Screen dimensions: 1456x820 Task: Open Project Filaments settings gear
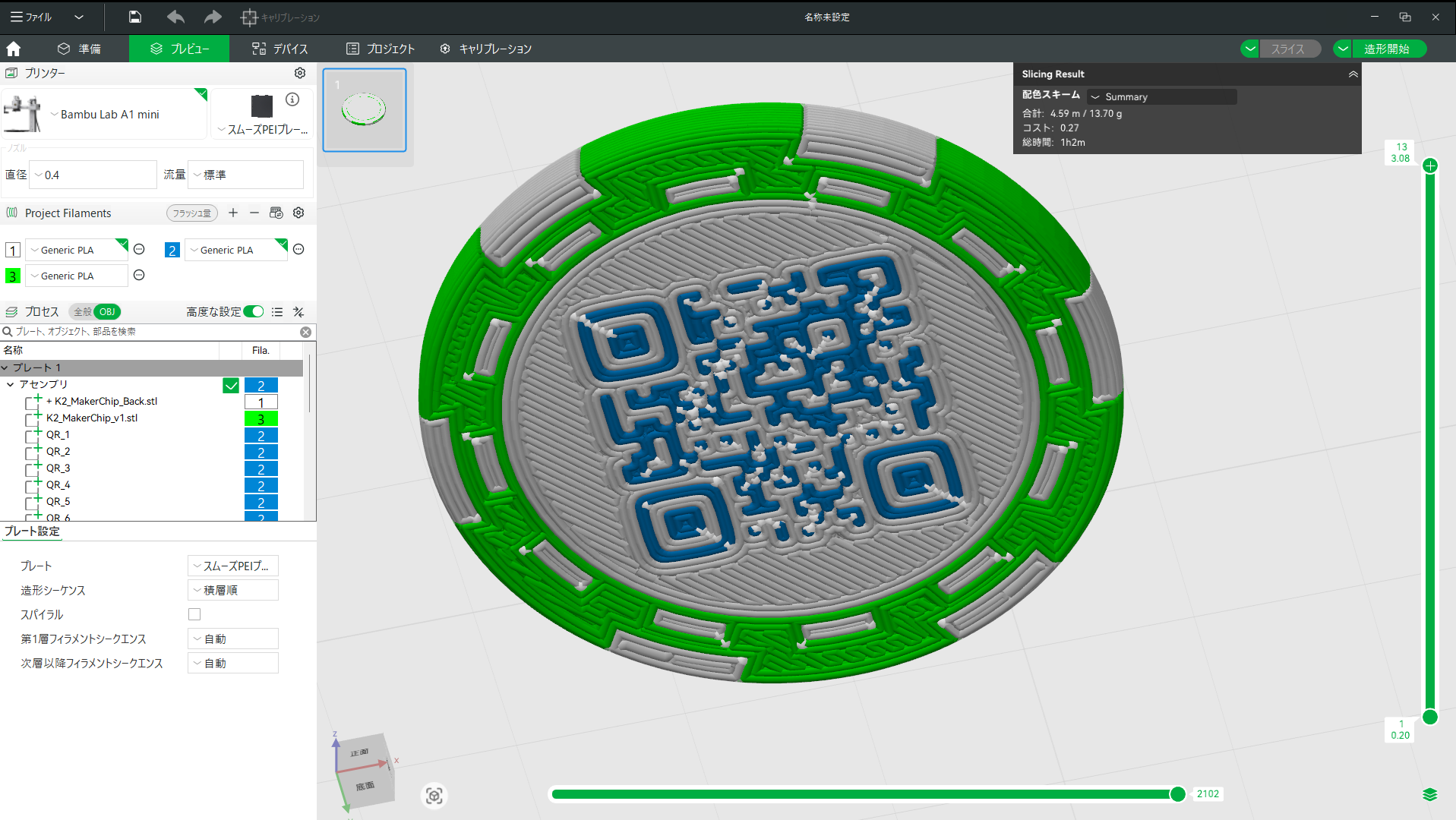point(299,213)
